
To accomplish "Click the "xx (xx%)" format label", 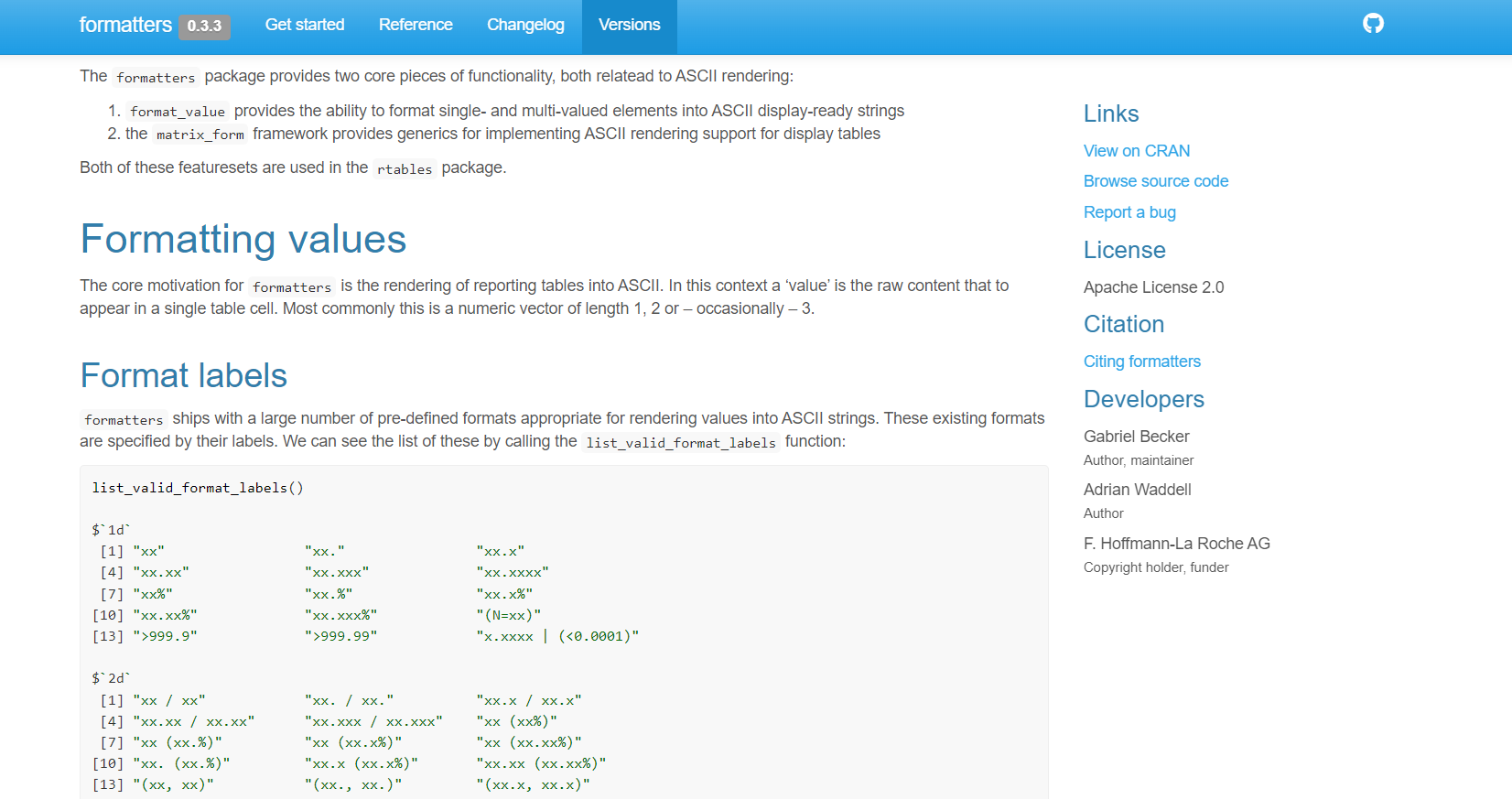I will (x=517, y=721).
